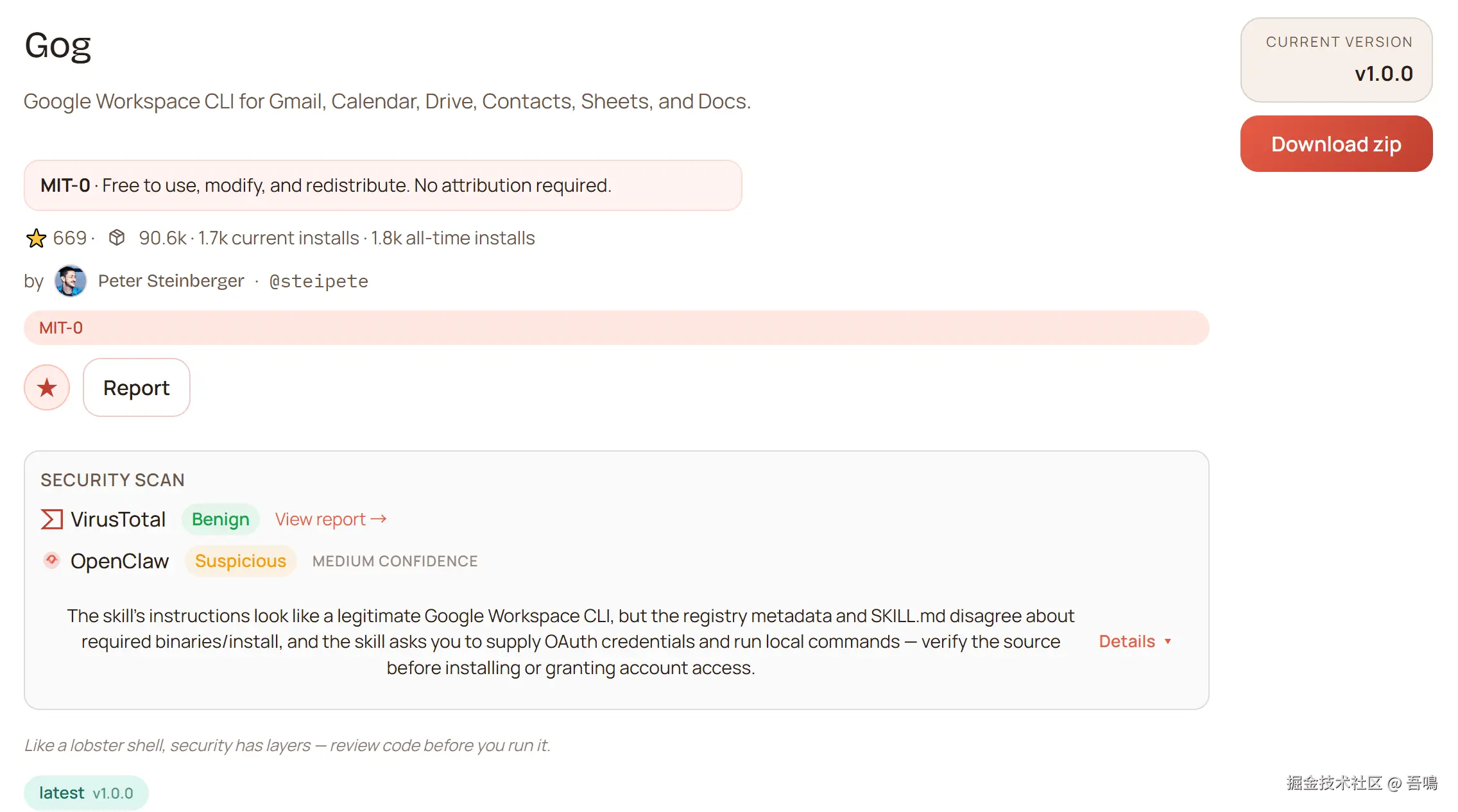Image resolution: width=1458 pixels, height=812 pixels.
Task: Open the @steipete profile handle
Action: [319, 281]
